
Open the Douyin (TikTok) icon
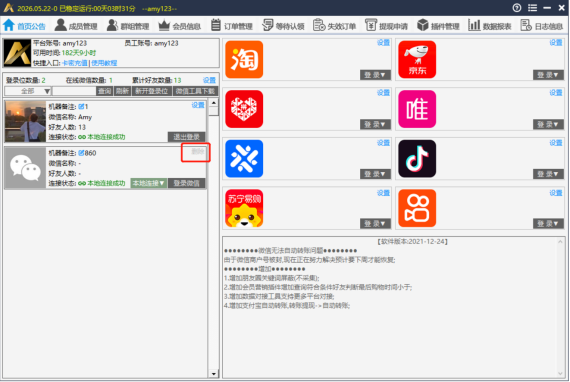tap(417, 158)
